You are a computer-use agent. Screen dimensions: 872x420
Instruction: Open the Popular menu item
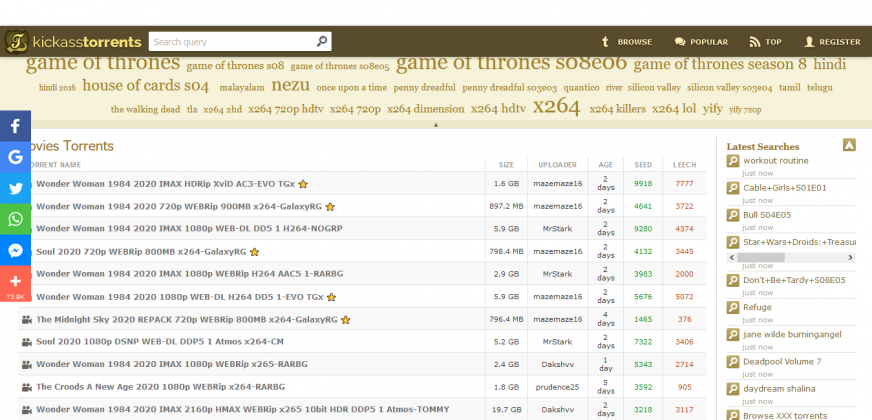point(701,42)
